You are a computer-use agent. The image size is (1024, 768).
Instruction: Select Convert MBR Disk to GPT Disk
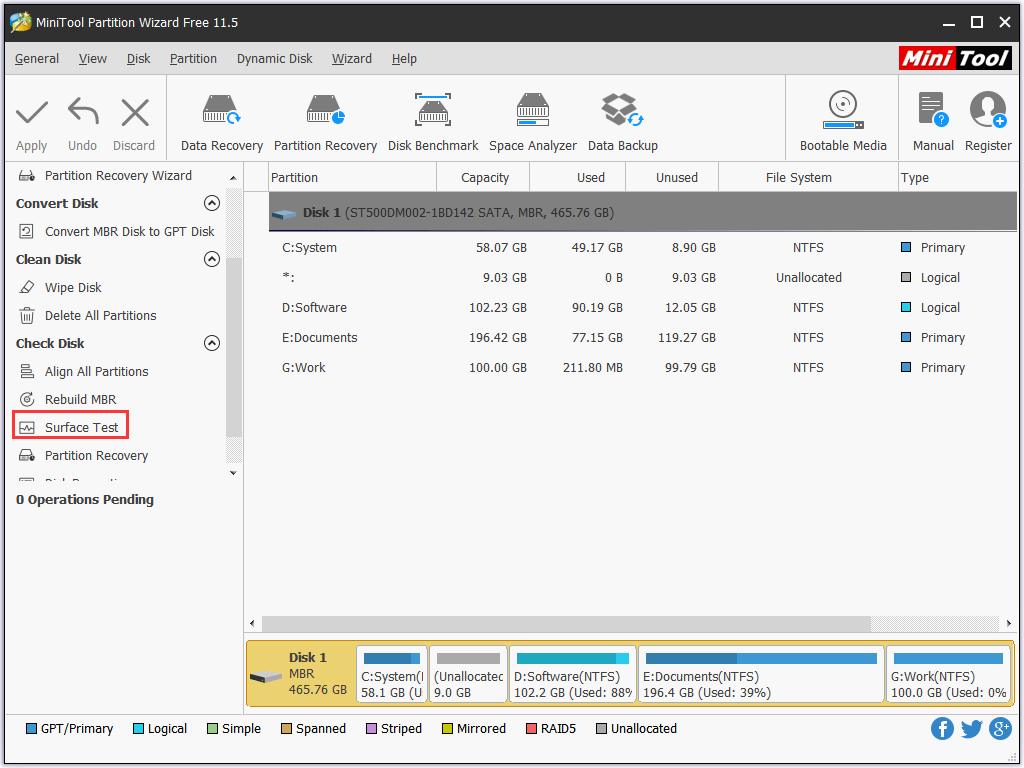(x=129, y=232)
